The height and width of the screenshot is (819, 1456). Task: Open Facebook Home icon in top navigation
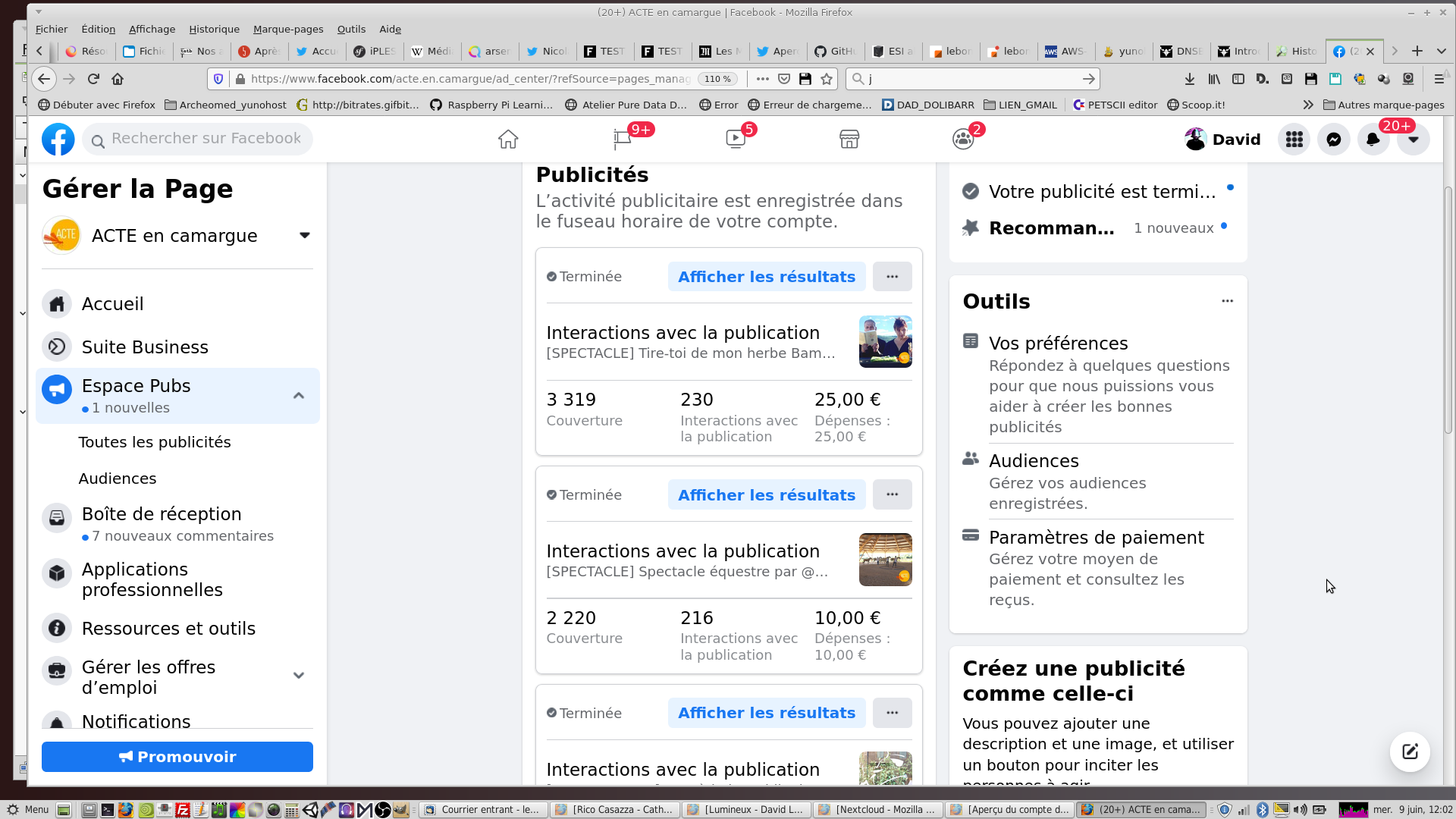click(x=508, y=140)
